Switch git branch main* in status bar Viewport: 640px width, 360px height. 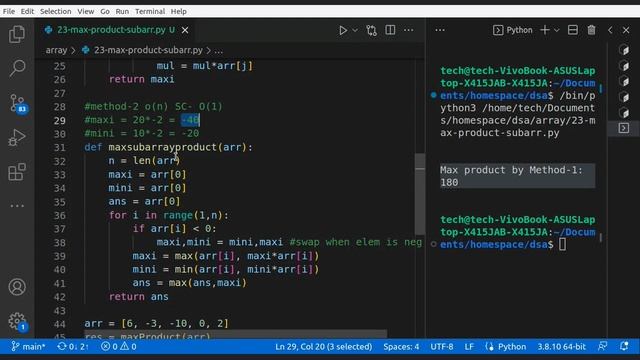point(28,347)
